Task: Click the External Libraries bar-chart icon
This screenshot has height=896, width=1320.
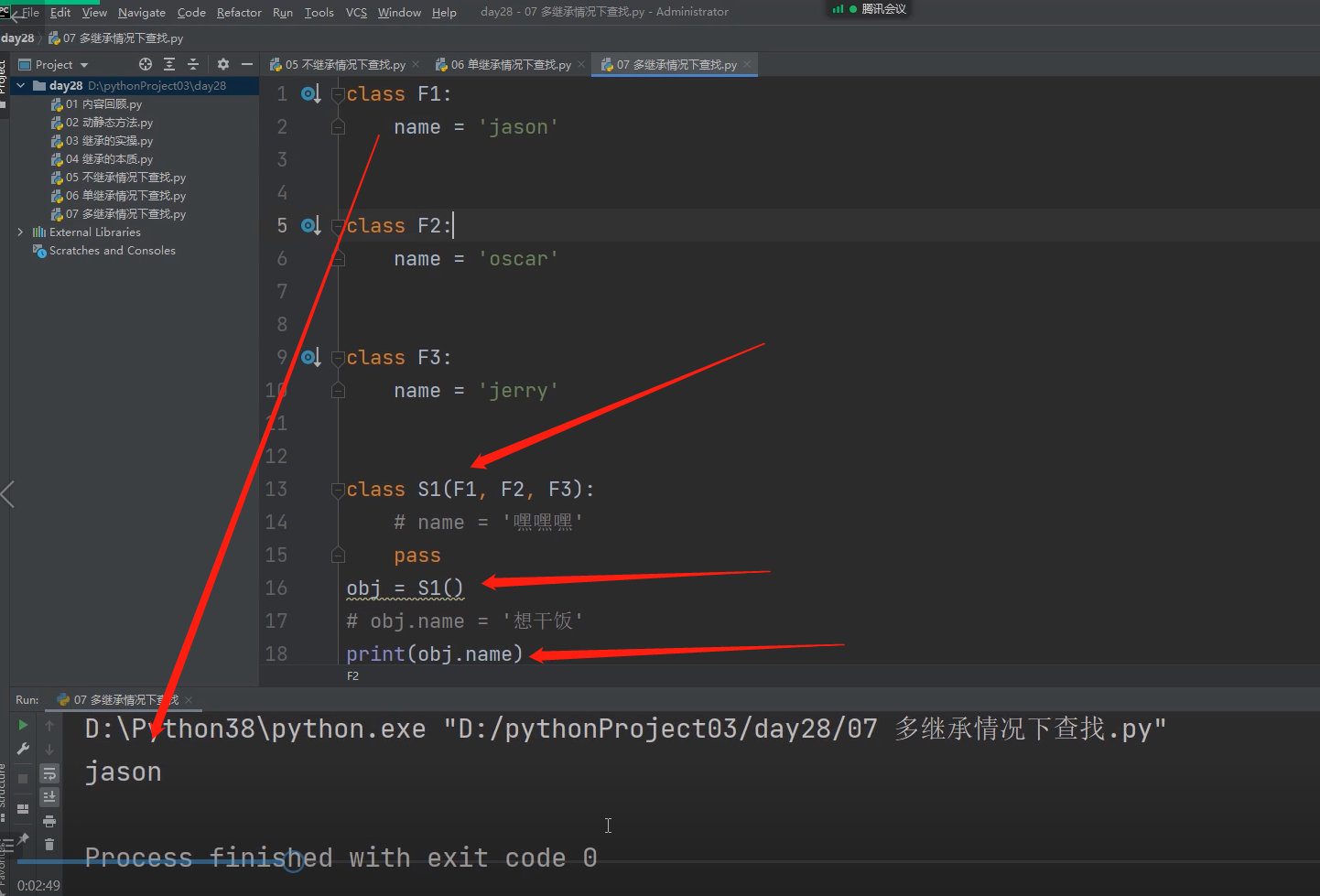Action: tap(39, 232)
